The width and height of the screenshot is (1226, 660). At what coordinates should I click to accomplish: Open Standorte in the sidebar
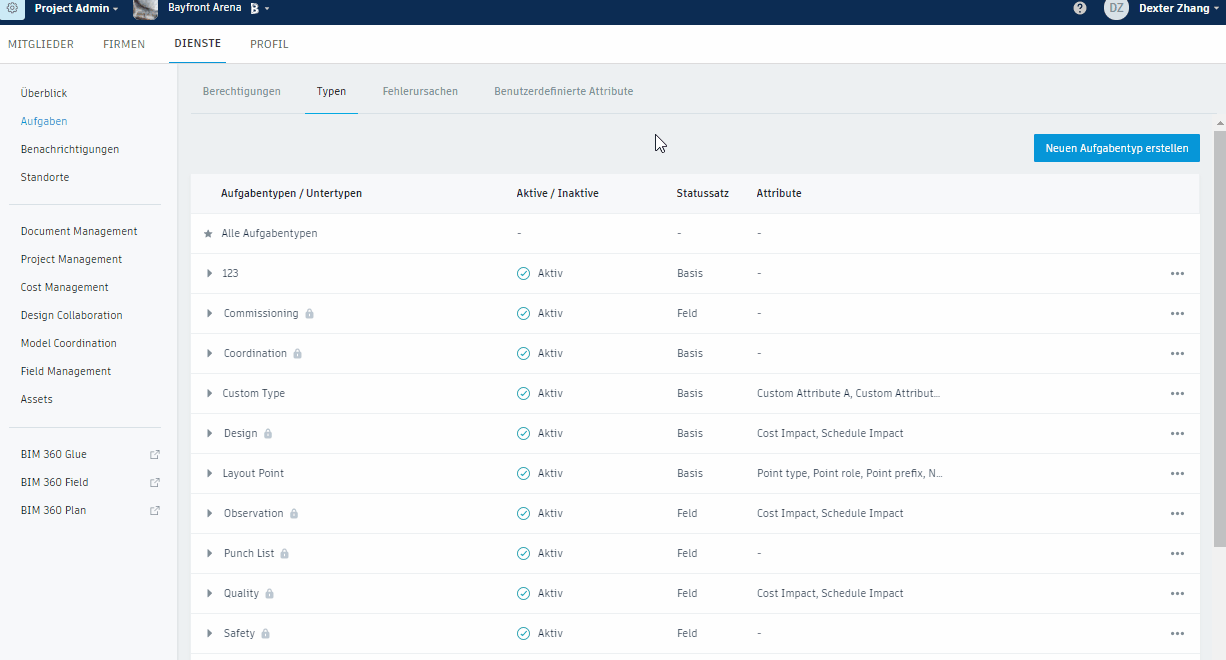pyautogui.click(x=45, y=177)
